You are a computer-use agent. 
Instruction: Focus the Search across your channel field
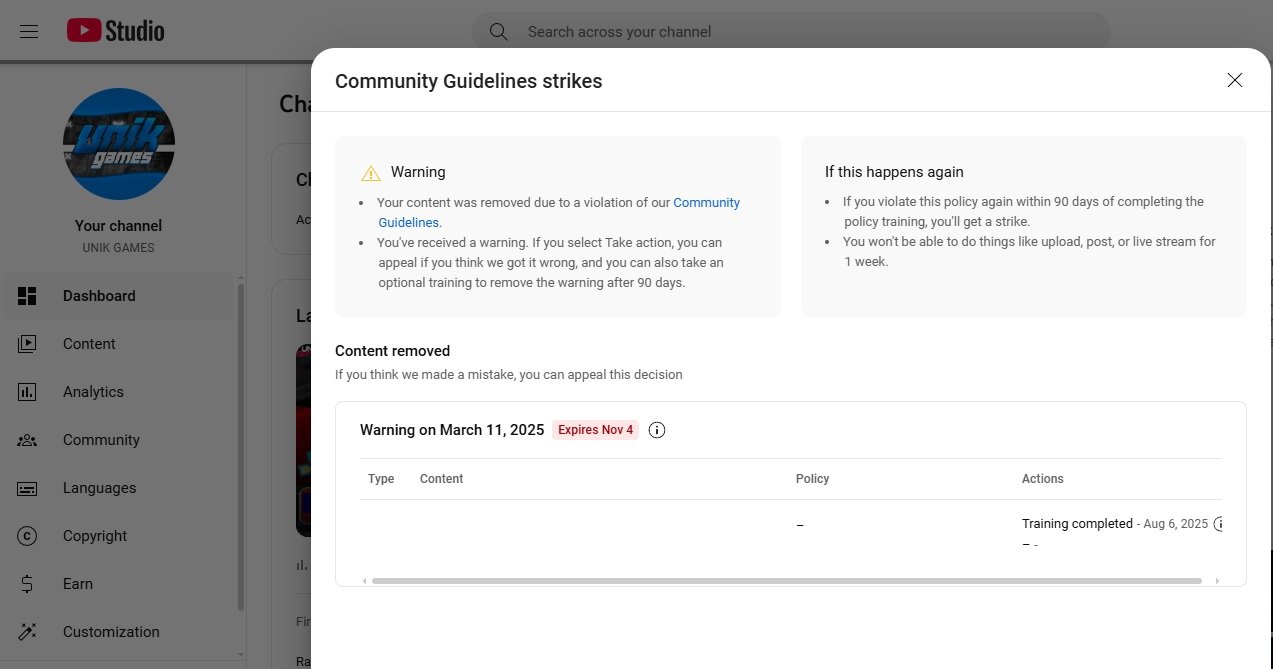790,31
